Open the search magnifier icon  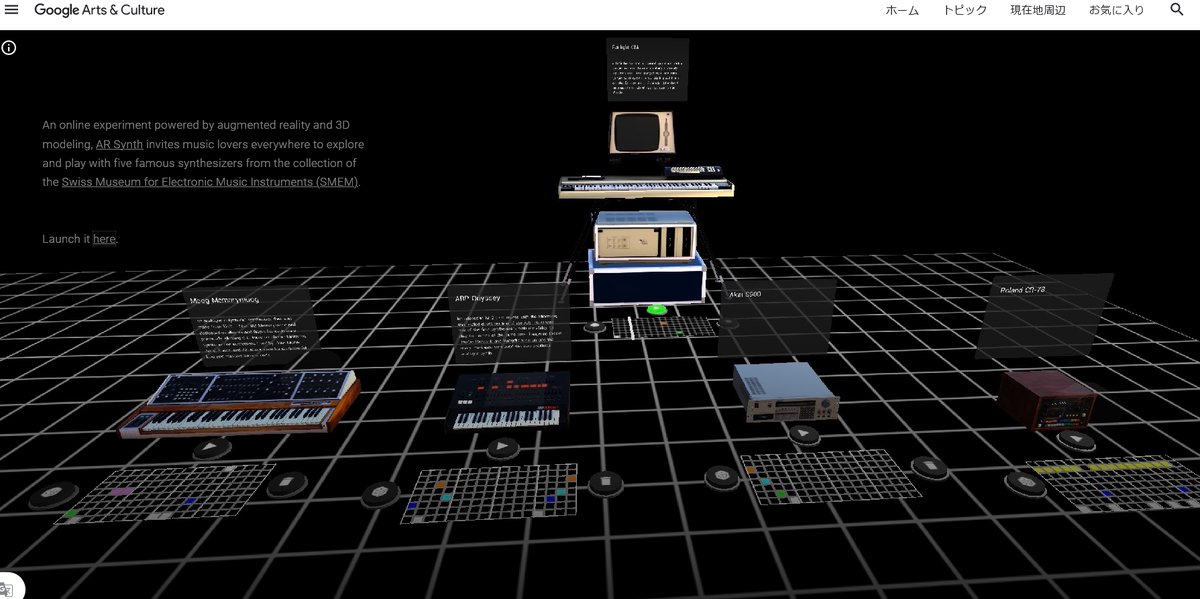pos(1177,10)
